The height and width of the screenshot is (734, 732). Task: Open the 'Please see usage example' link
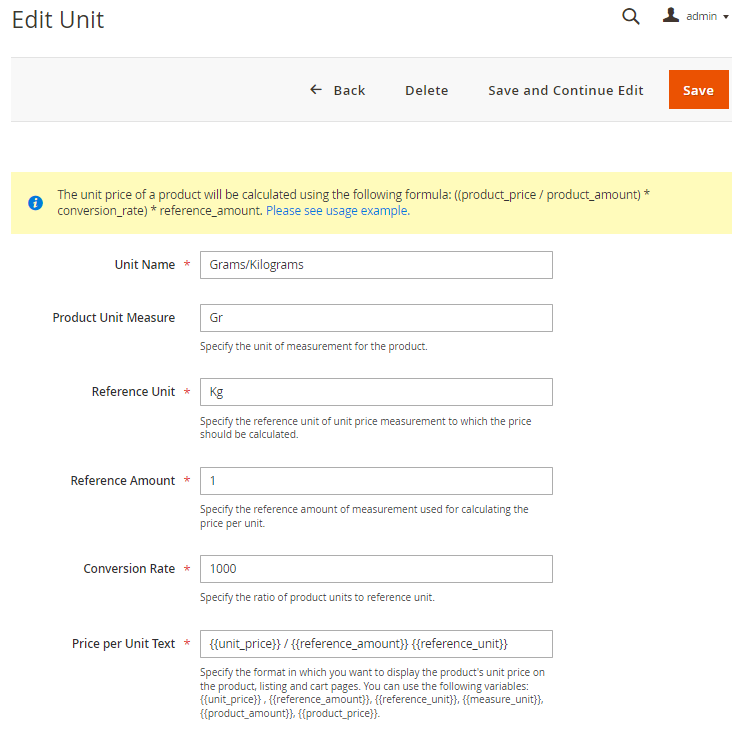[337, 211]
